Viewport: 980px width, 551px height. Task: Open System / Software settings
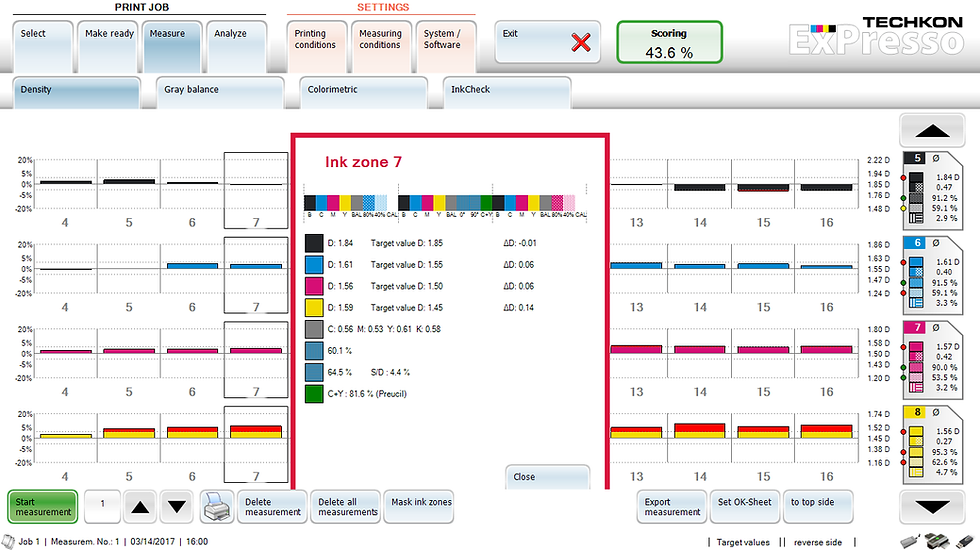click(446, 47)
